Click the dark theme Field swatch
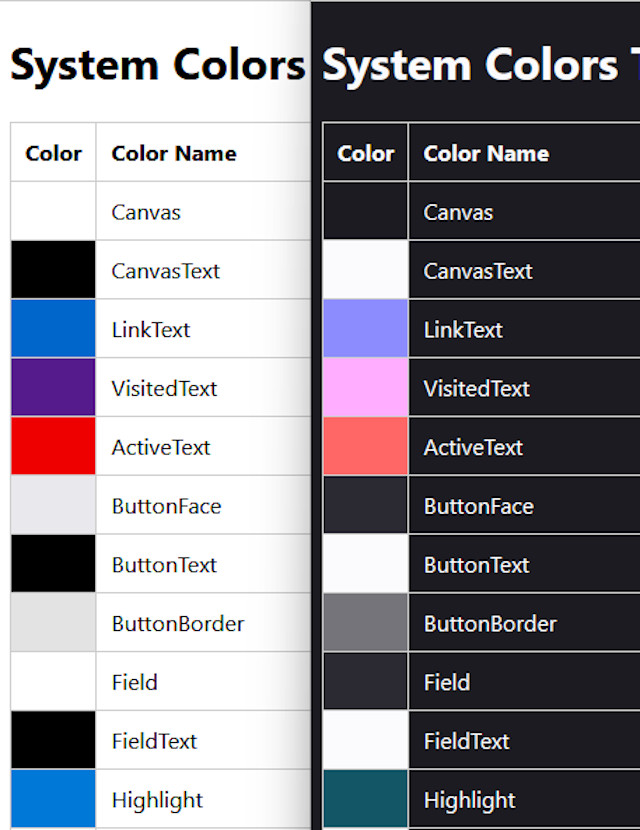This screenshot has height=830, width=640. [366, 681]
